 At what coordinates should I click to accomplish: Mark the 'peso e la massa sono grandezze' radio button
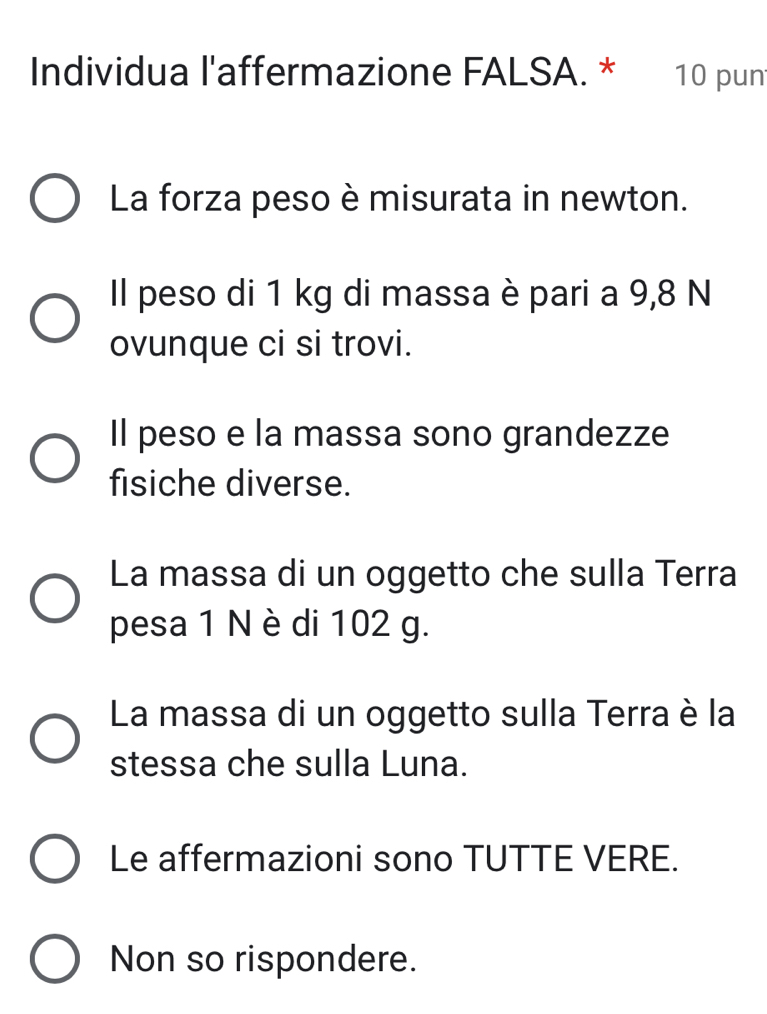[54, 459]
